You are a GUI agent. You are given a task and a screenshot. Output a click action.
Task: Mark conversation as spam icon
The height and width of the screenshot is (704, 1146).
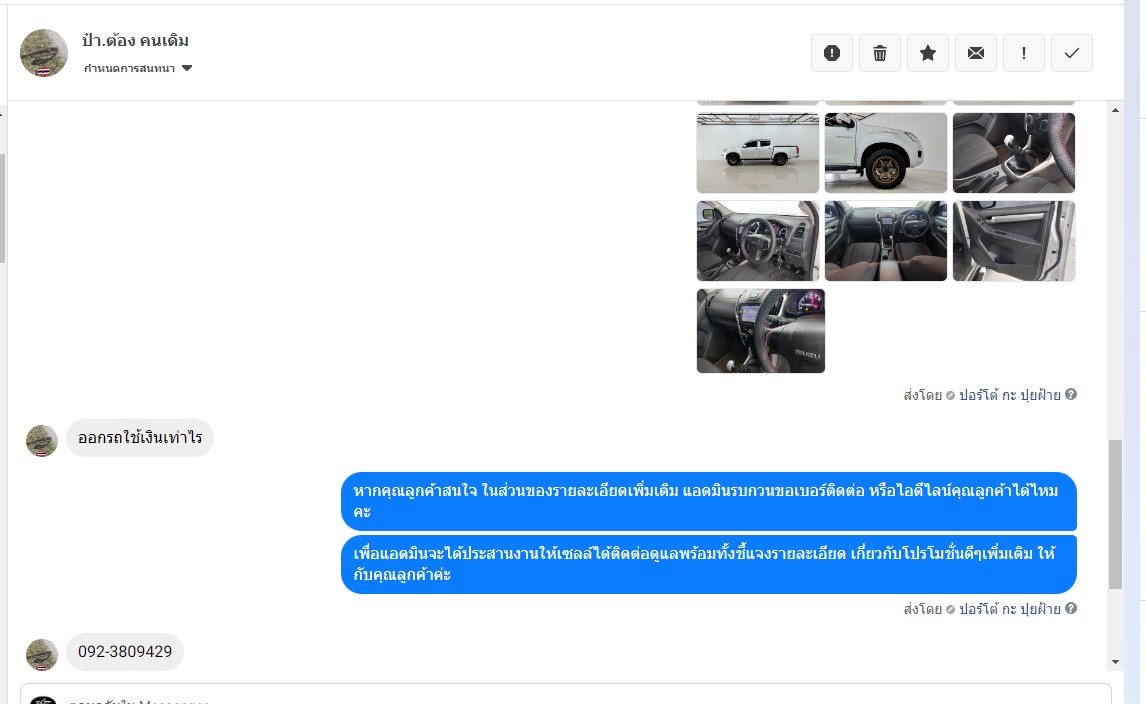click(832, 53)
